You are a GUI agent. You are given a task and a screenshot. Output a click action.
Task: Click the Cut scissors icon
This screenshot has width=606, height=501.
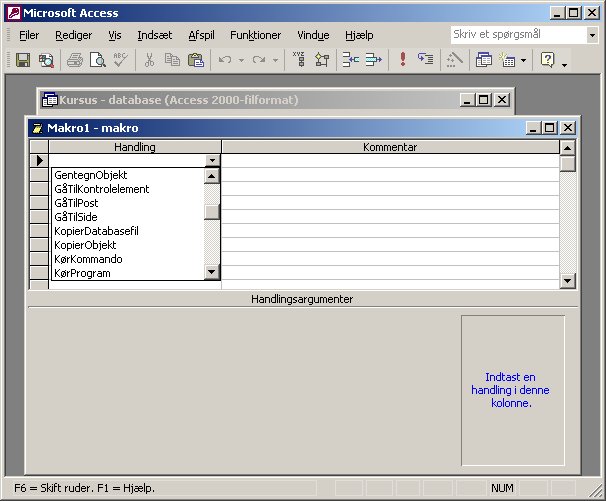[x=149, y=60]
